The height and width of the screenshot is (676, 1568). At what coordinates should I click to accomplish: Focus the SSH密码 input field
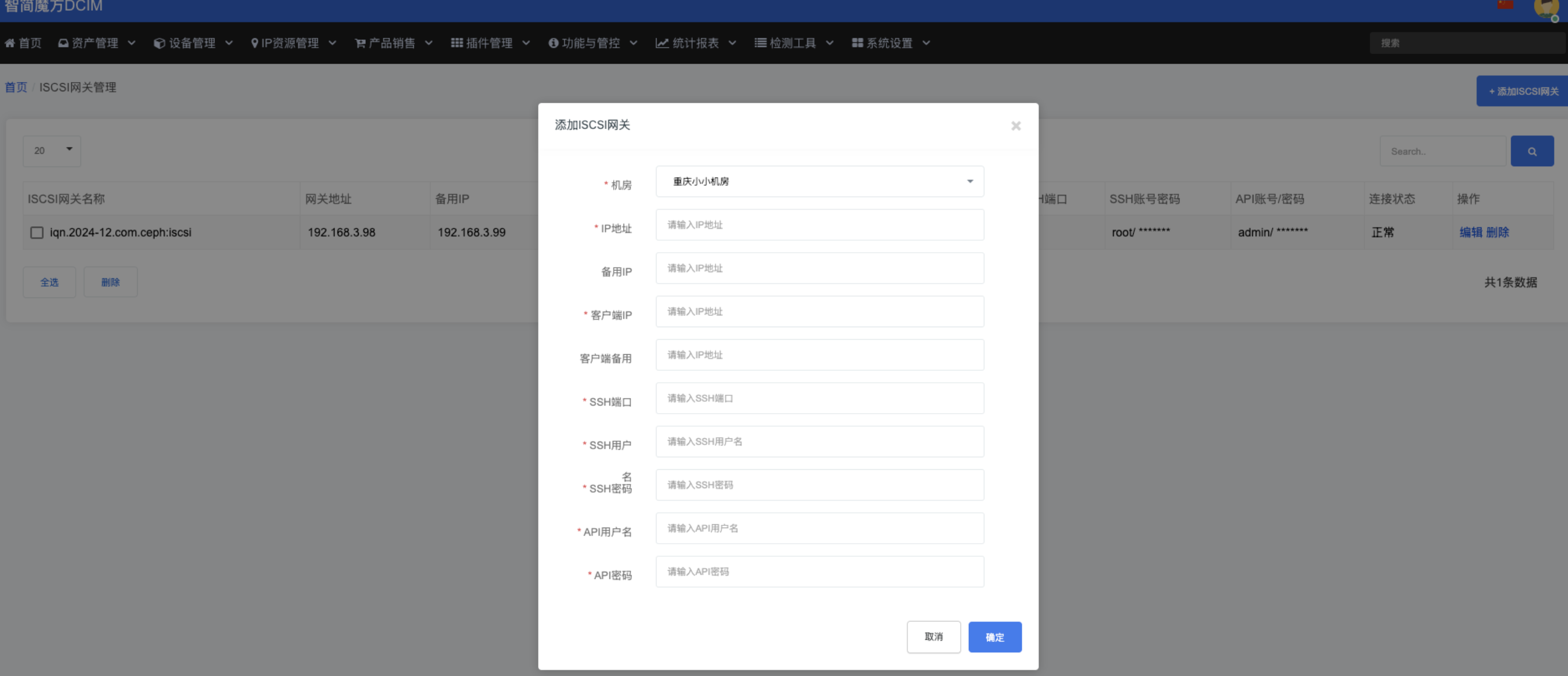819,485
